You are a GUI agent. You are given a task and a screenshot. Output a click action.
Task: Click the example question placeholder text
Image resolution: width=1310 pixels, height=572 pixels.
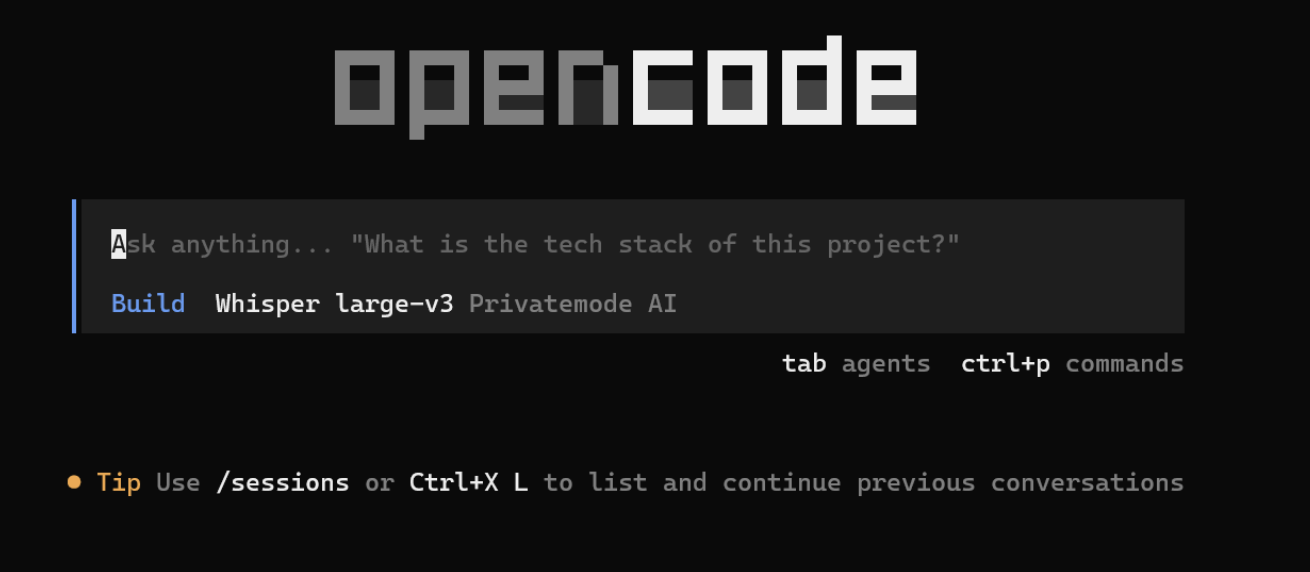(x=655, y=244)
